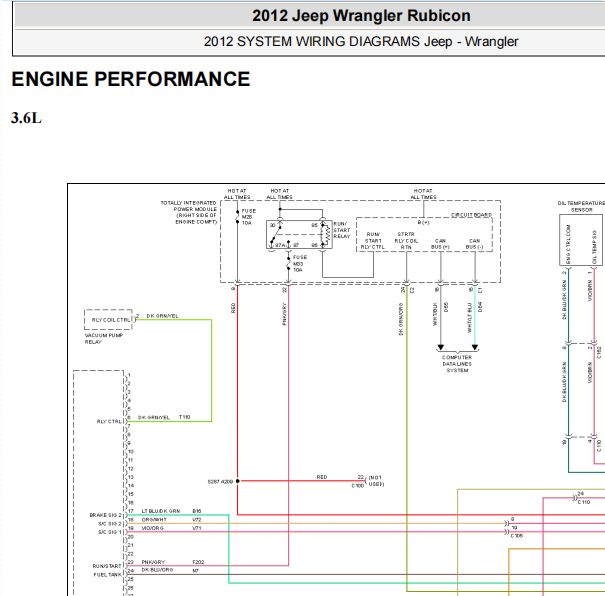The width and height of the screenshot is (605, 596).
Task: Click the "RUN/START" pin 23 label
Action: (107, 566)
